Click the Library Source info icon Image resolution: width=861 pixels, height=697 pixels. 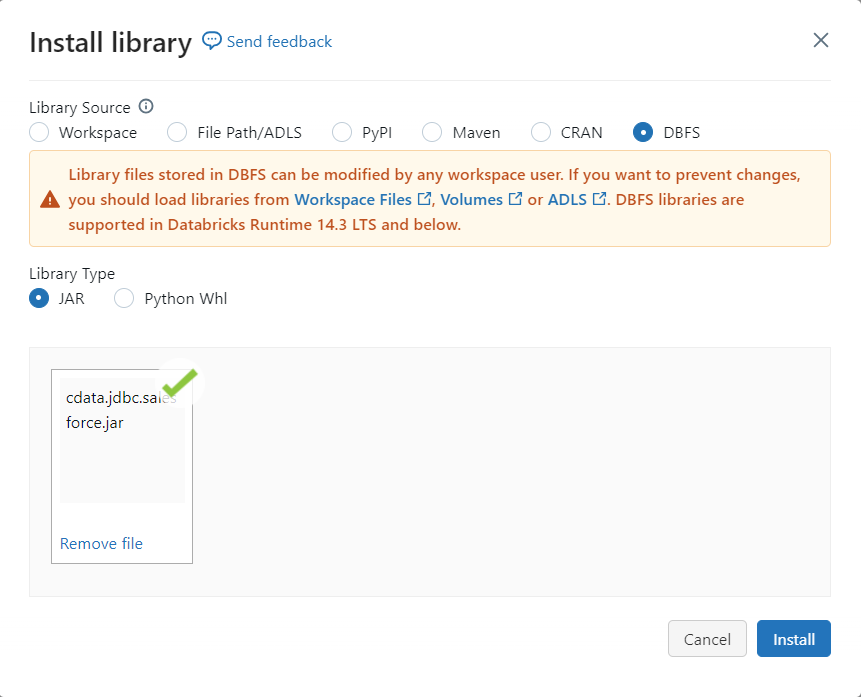146,106
